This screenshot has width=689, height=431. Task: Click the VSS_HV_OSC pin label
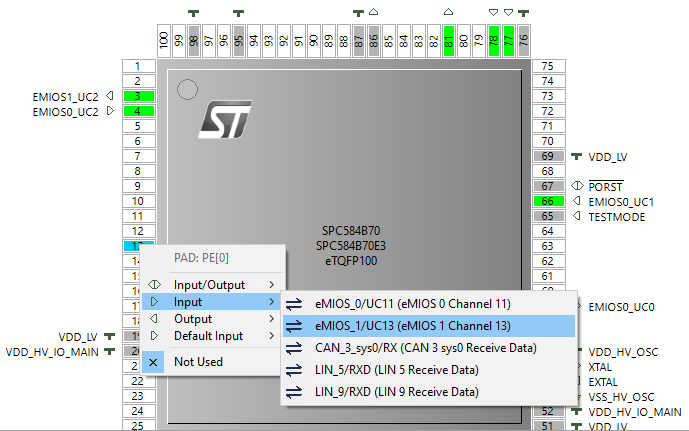point(621,397)
